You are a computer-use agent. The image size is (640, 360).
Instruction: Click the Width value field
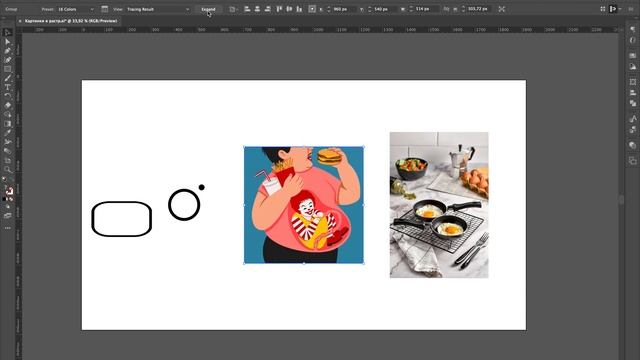(426, 9)
